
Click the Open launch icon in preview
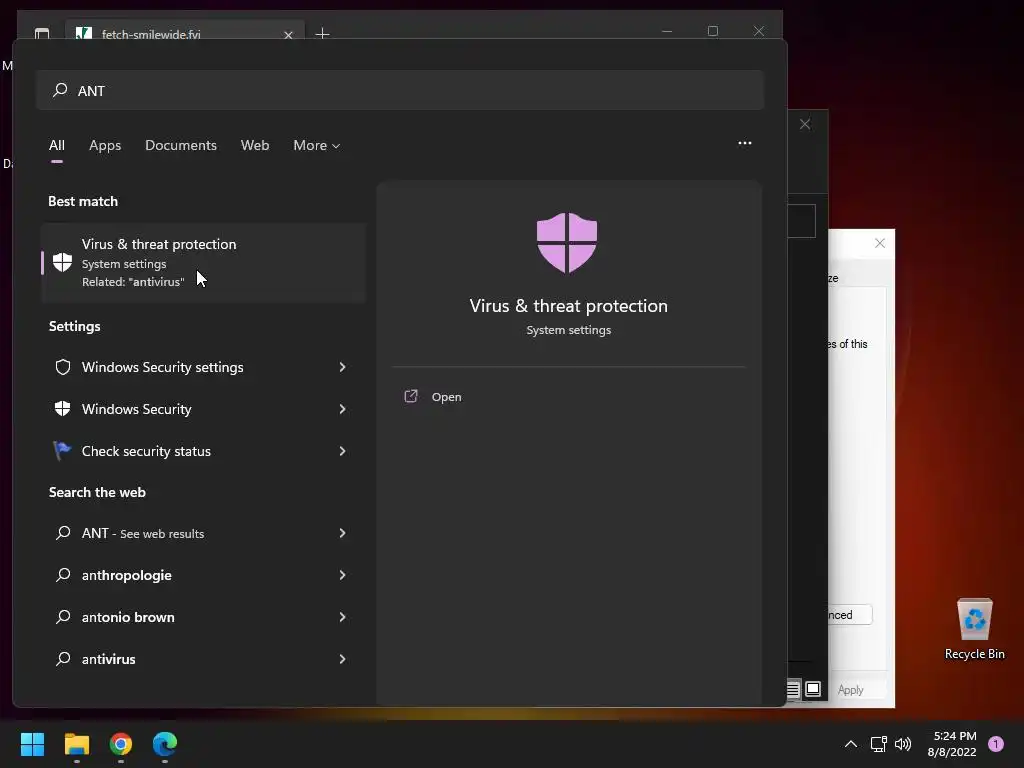click(x=411, y=396)
